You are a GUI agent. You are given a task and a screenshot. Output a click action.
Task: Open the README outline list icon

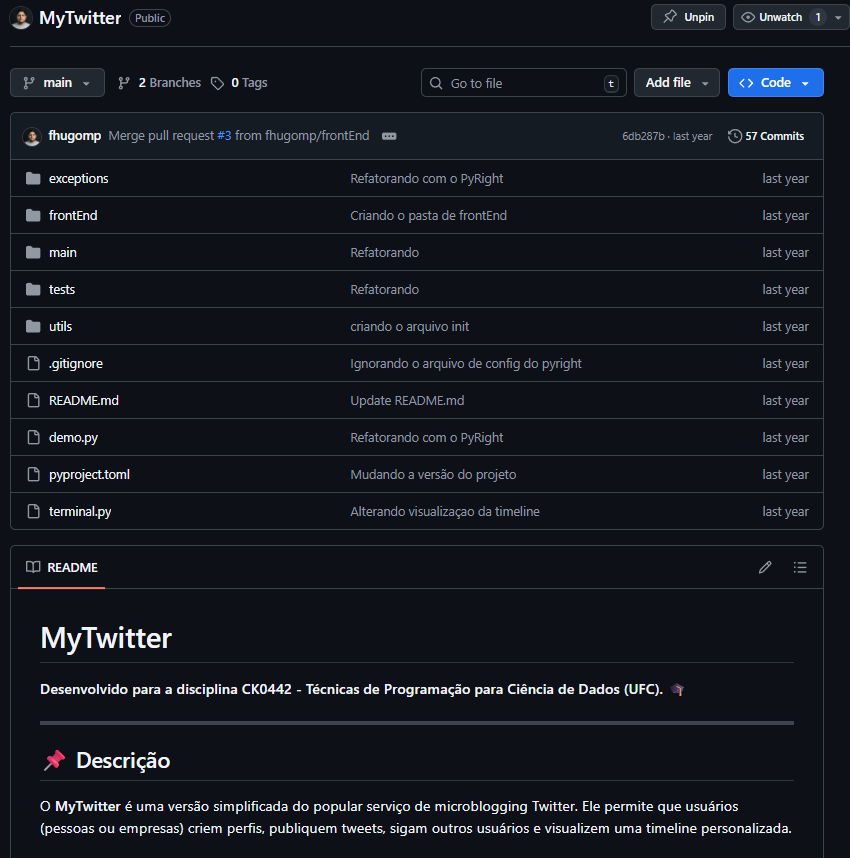(x=800, y=567)
